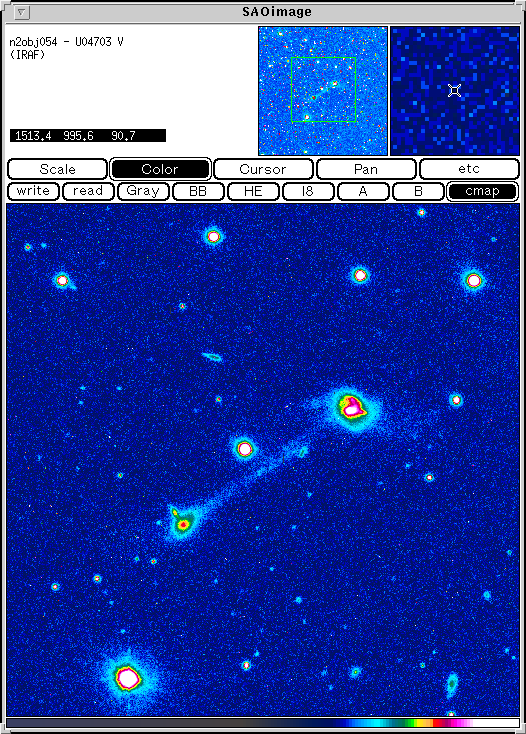
Task: Click the green pan box in overview thumbnail
Action: point(323,89)
